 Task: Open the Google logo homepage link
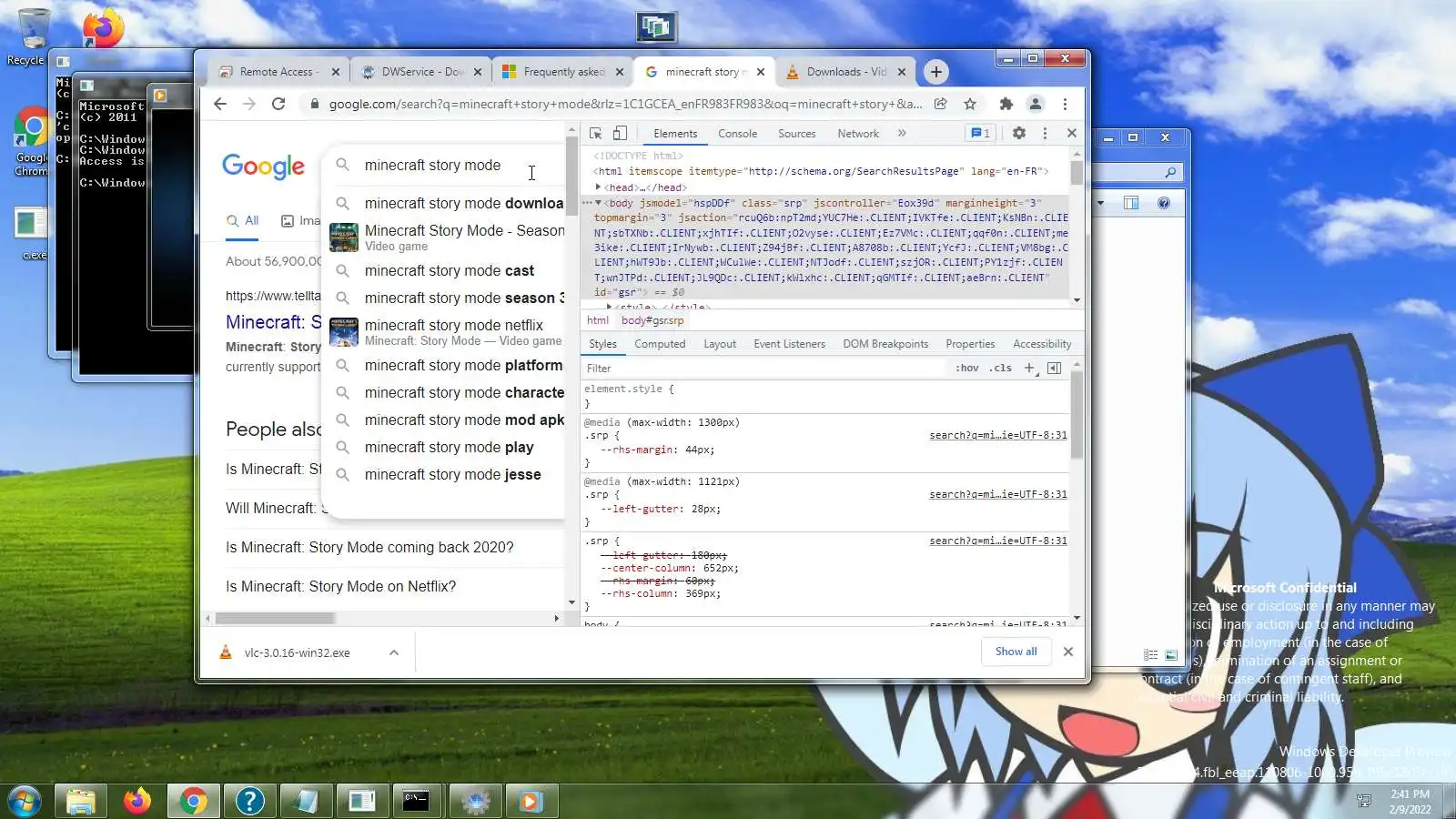[263, 167]
